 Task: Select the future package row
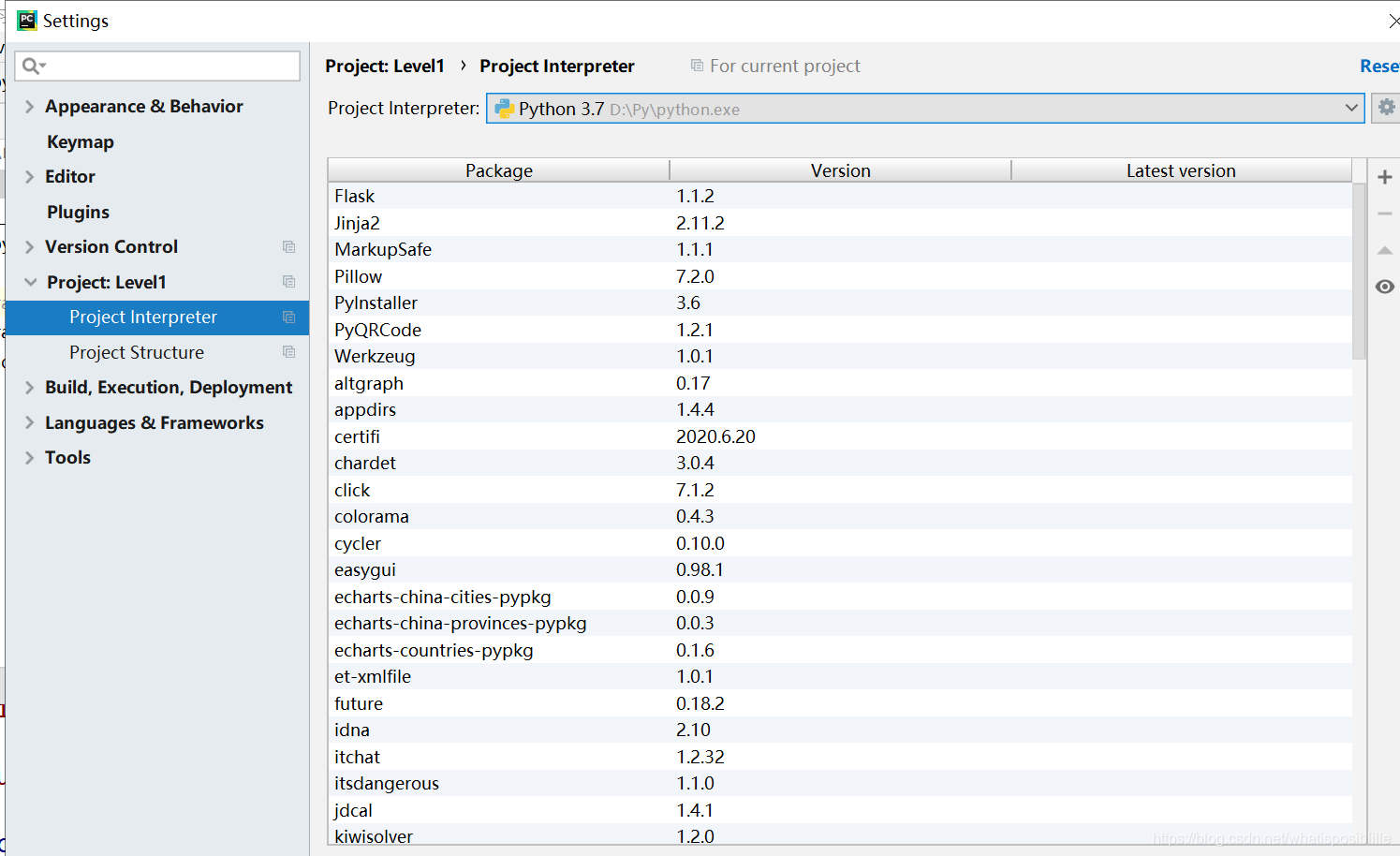tap(840, 703)
